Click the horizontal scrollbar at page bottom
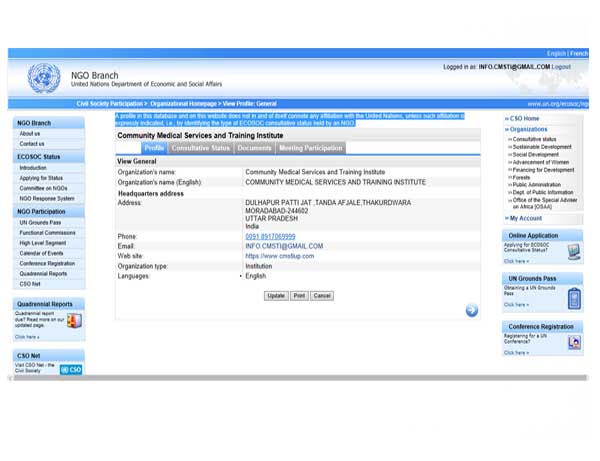The width and height of the screenshot is (600, 461). tap(298, 378)
